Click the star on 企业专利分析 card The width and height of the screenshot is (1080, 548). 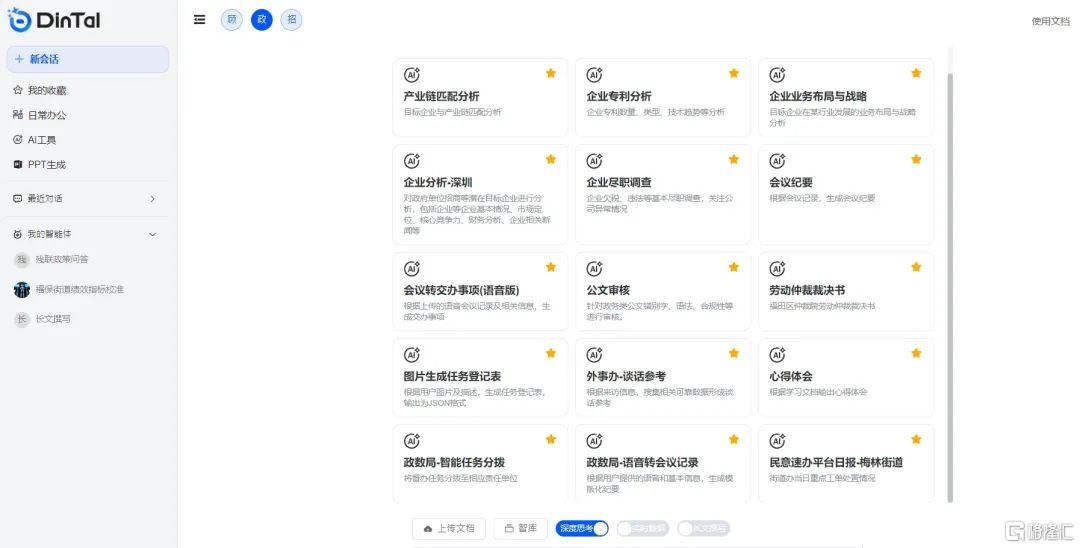pyautogui.click(x=734, y=73)
